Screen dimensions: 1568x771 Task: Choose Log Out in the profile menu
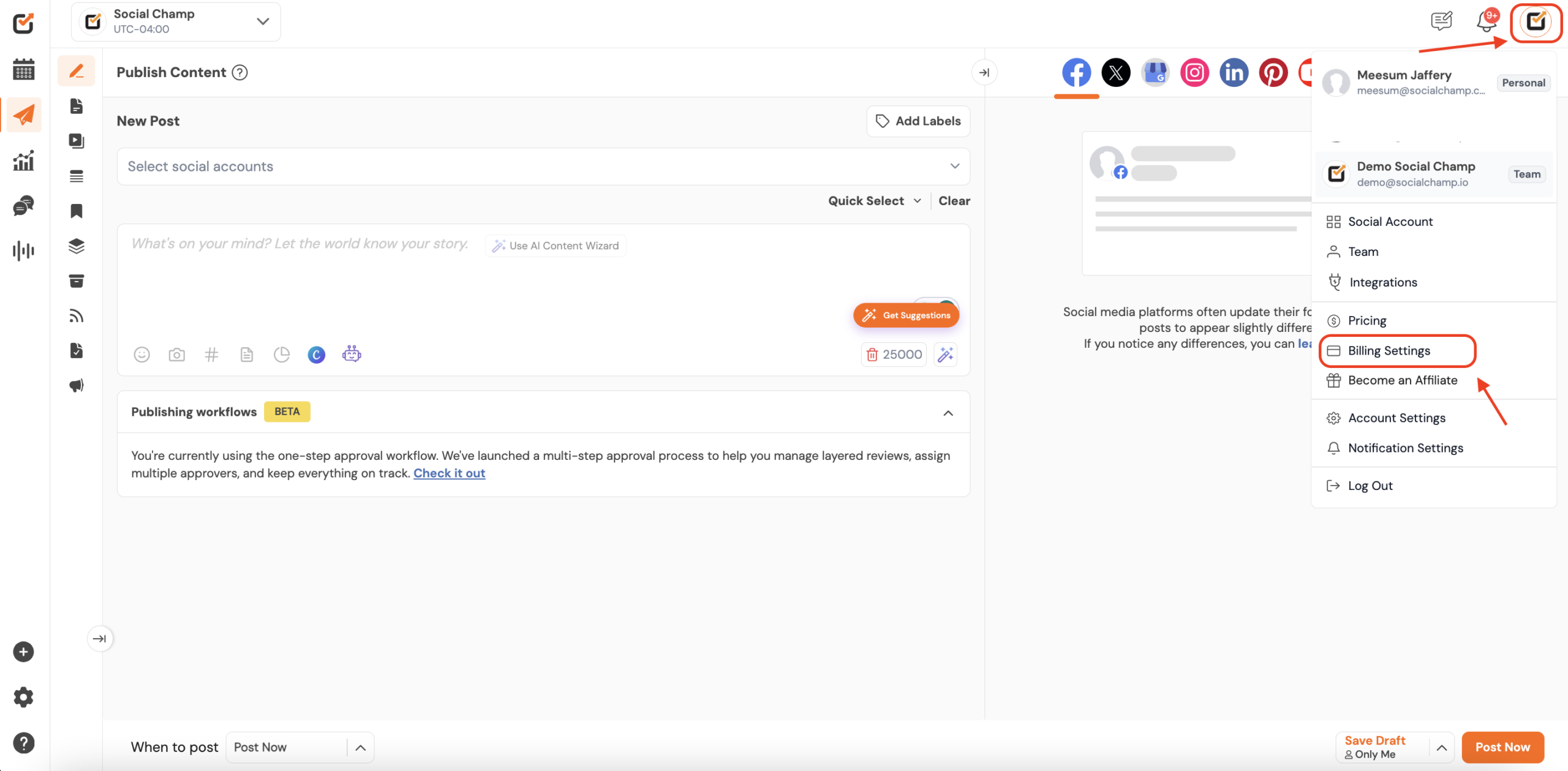tap(1370, 486)
